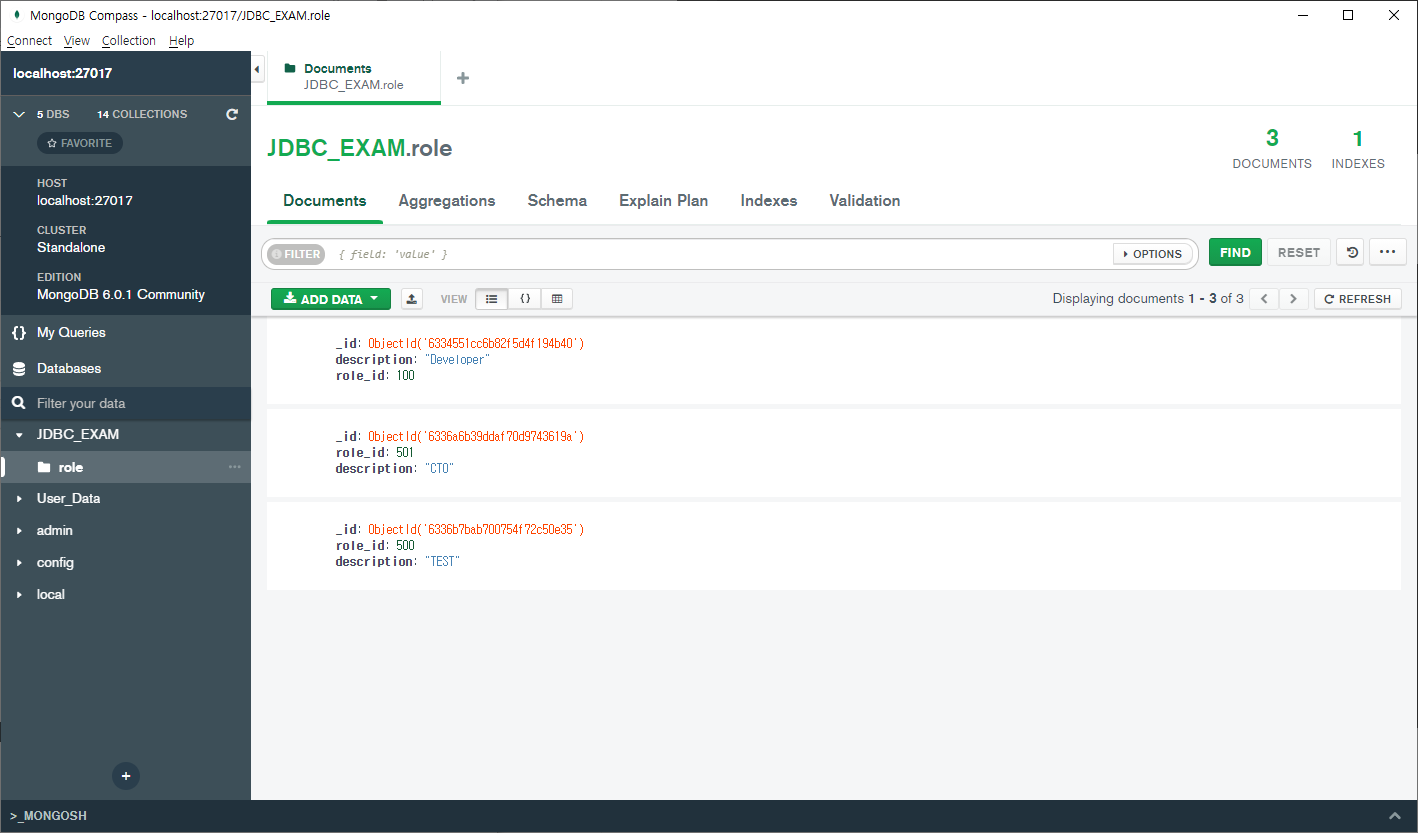Image resolution: width=1418 pixels, height=833 pixels.
Task: Open a new tab with plus icon
Action: point(462,78)
